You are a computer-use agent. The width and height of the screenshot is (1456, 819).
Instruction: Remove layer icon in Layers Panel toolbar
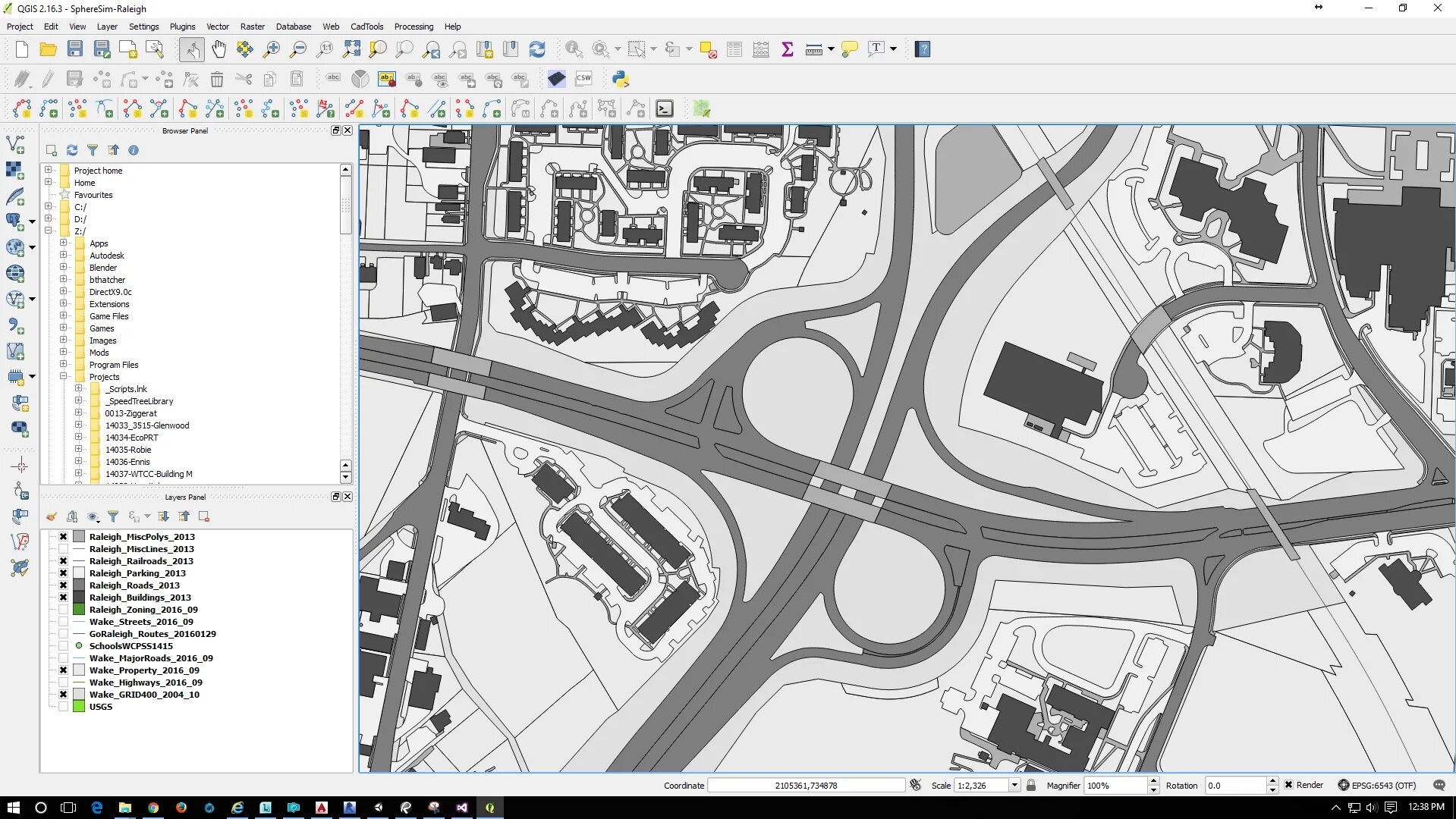point(204,516)
